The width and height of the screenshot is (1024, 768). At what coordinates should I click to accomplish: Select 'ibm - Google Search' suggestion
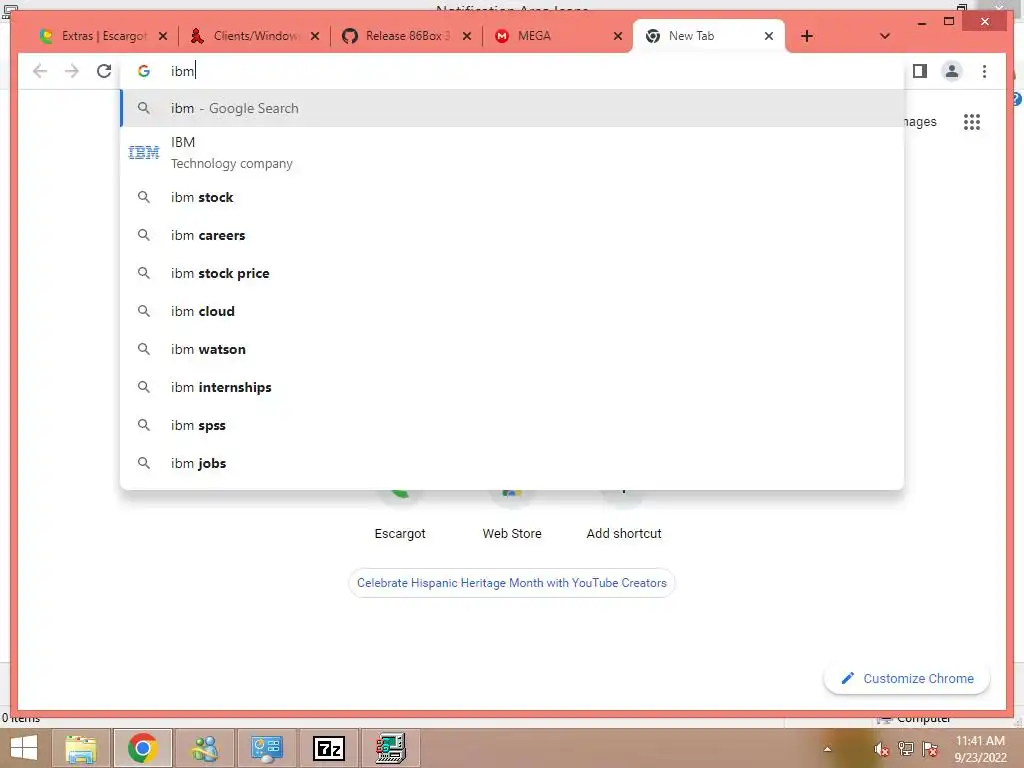513,108
